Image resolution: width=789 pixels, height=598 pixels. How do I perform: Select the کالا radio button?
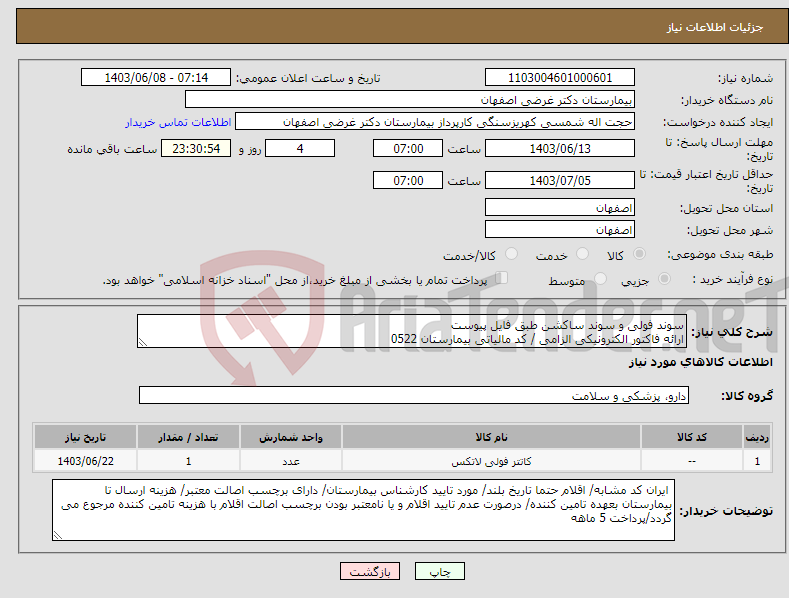(640, 254)
